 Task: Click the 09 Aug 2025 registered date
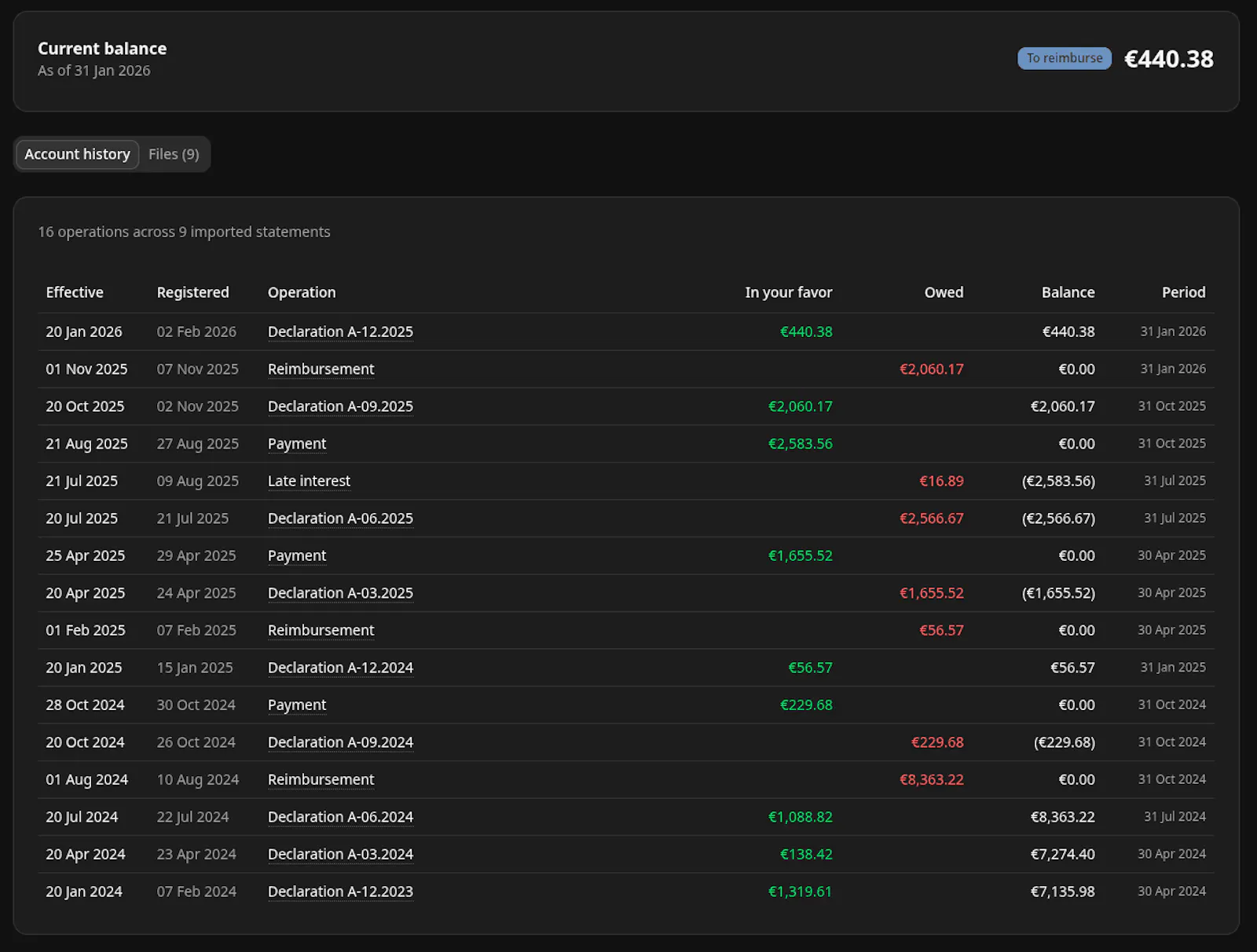[x=197, y=481]
